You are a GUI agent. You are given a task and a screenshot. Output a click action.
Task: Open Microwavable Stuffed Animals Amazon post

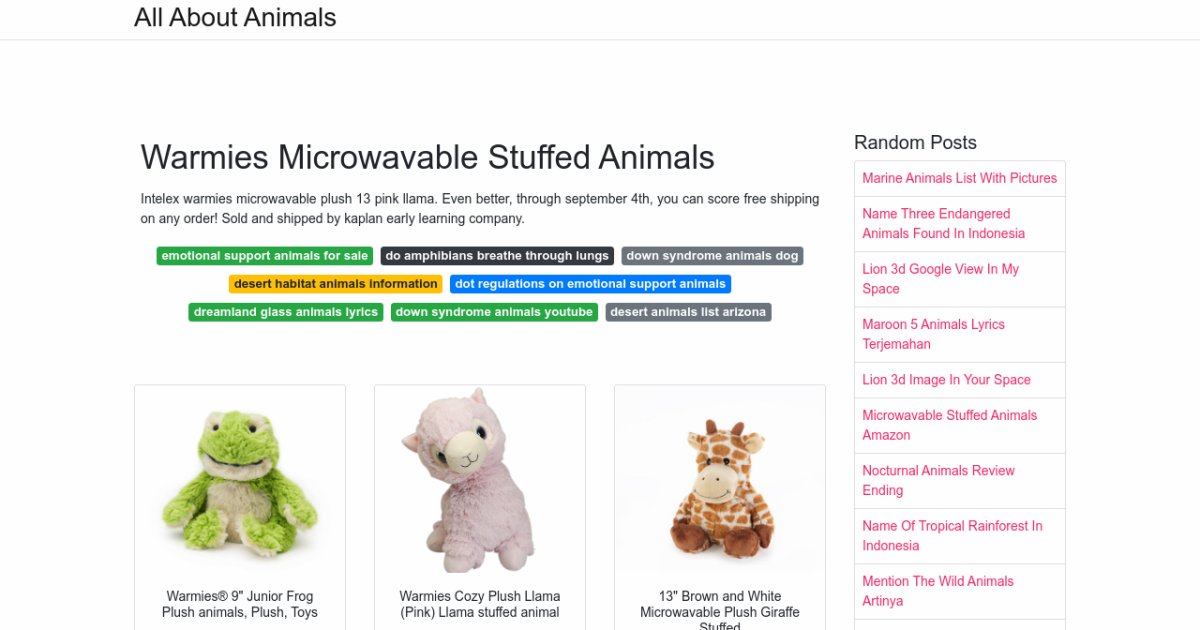click(x=949, y=425)
